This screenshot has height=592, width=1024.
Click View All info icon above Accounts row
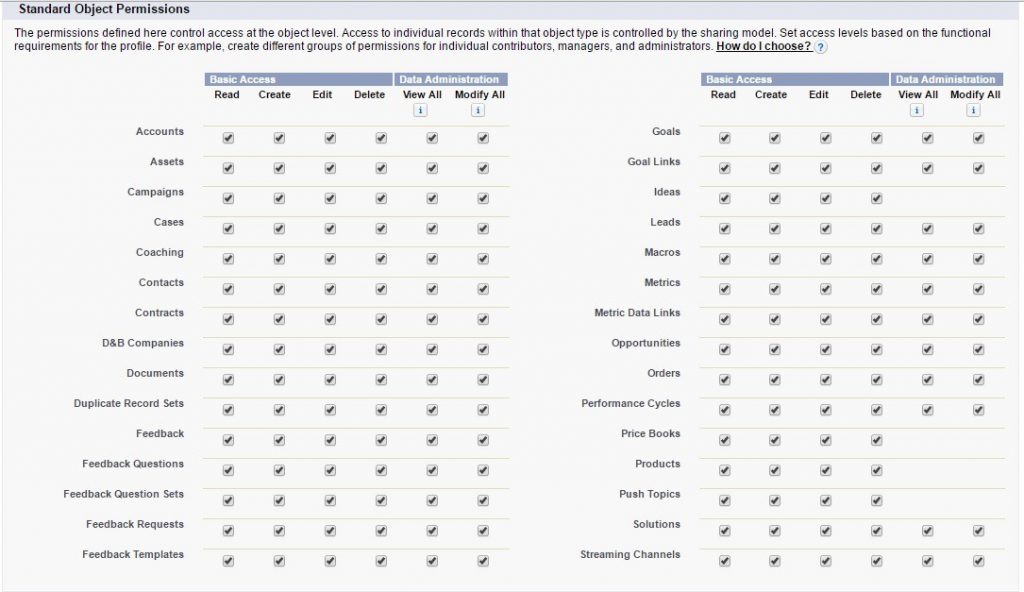420,111
